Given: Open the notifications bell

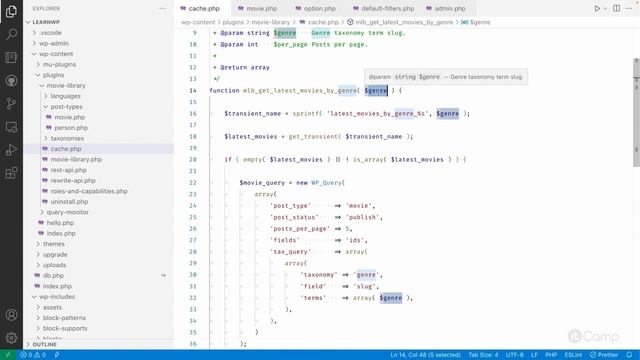Looking at the screenshot, I should pos(629,355).
